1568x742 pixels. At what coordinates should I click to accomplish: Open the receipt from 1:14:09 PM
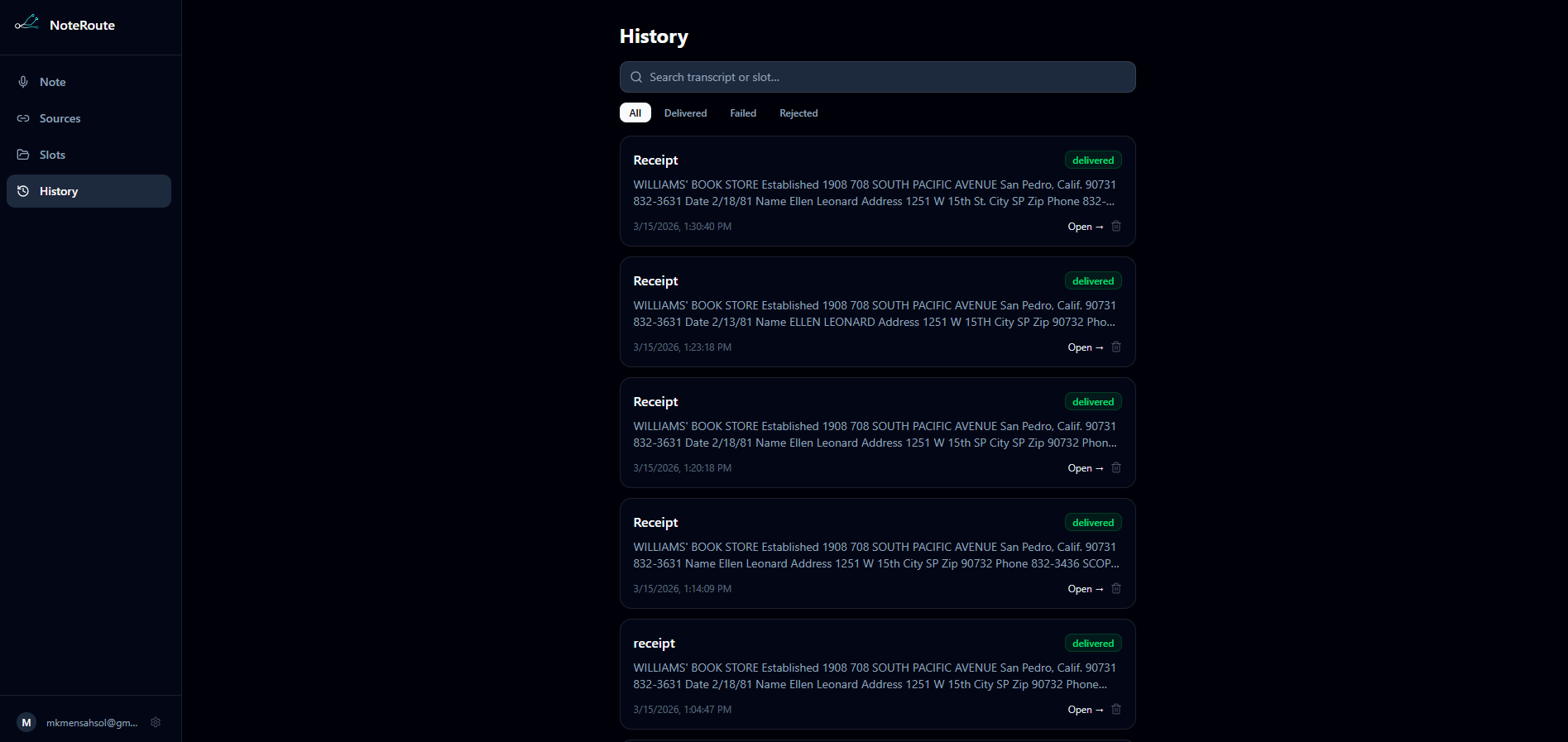pyautogui.click(x=1086, y=589)
